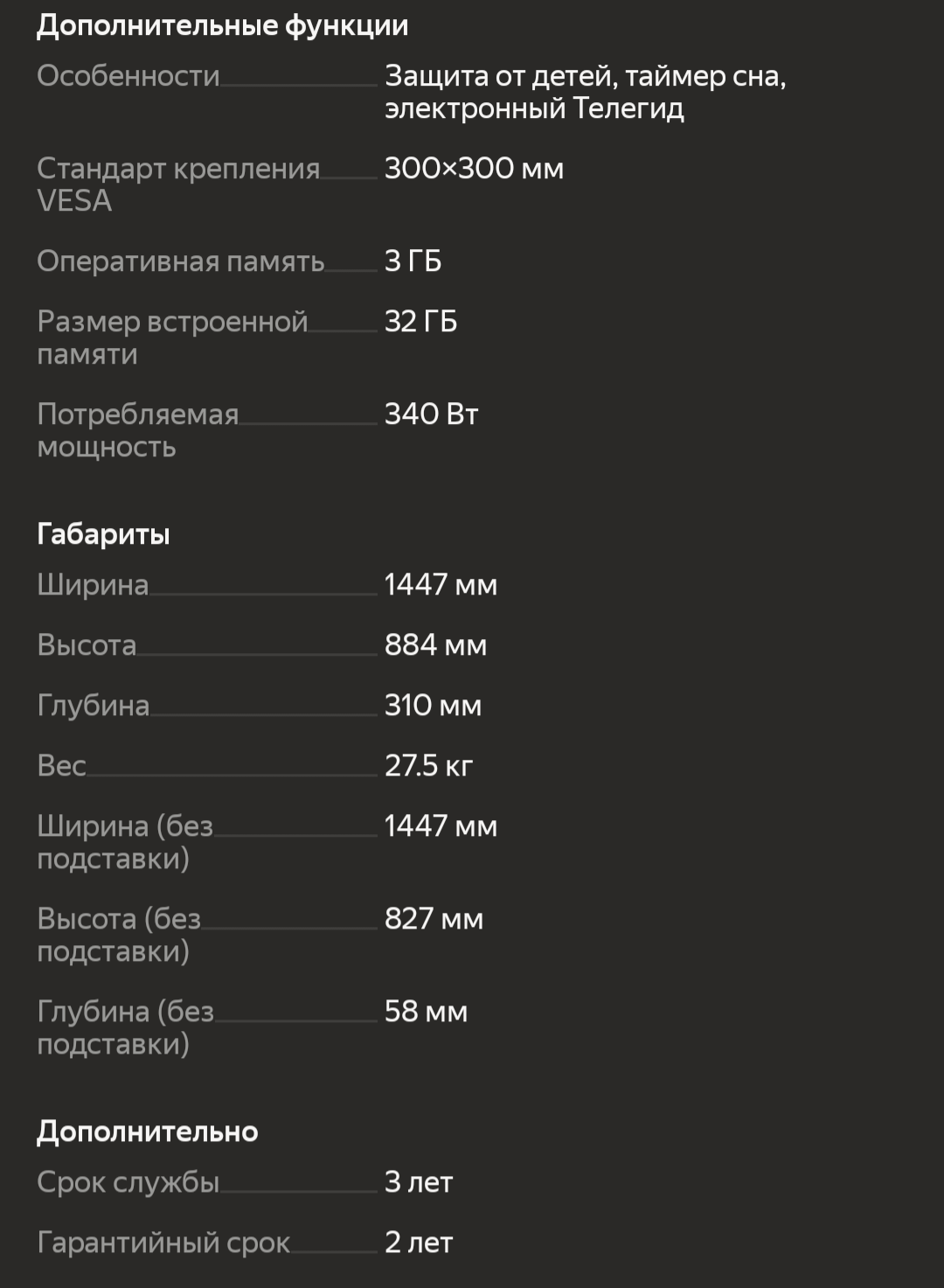Screen dimensions: 944x1288
Task: Select the "Размер встроенной памяти" label
Action: pyautogui.click(x=172, y=338)
